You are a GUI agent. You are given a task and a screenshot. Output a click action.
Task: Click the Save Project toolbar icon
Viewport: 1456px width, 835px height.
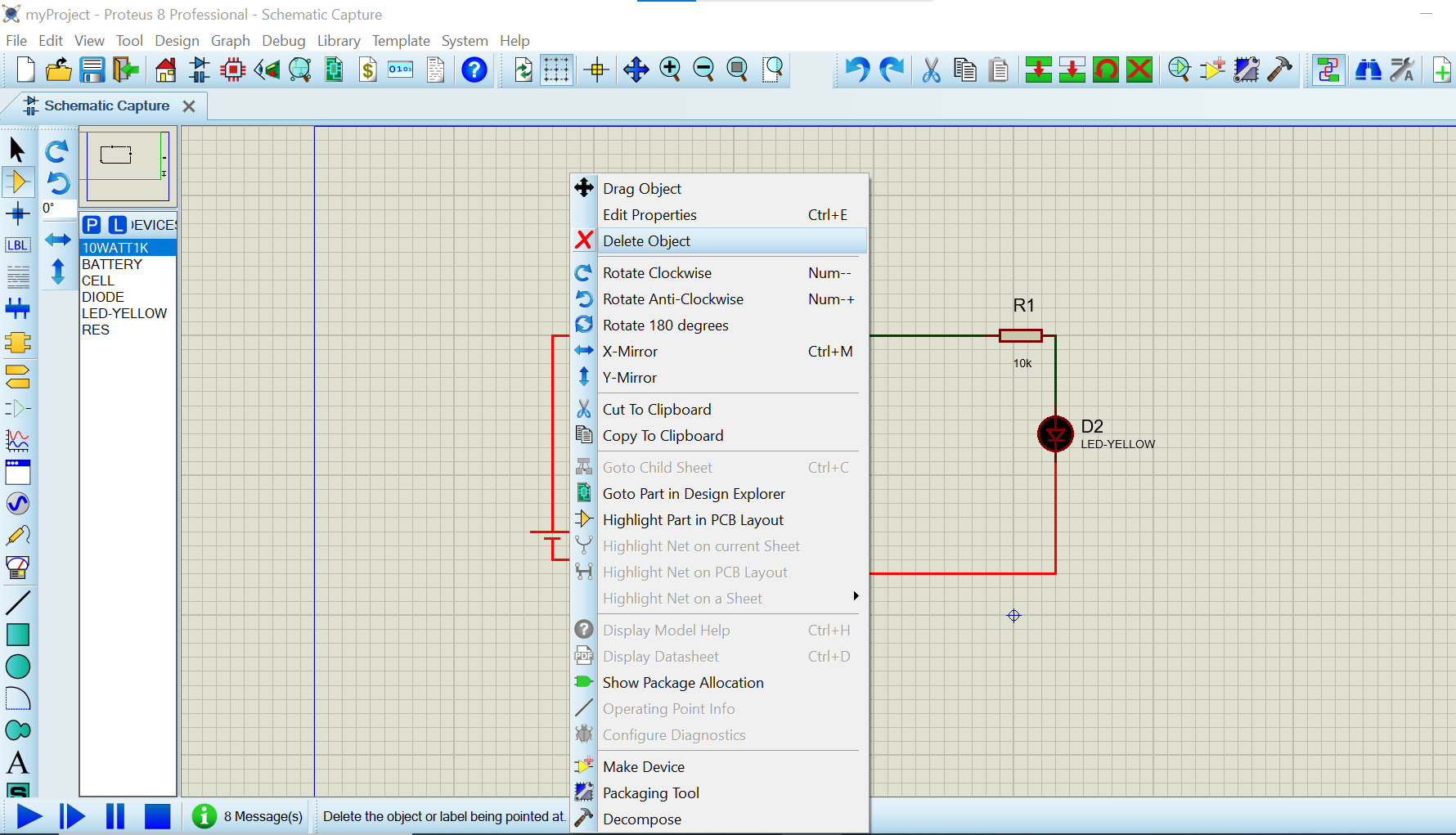tap(92, 70)
